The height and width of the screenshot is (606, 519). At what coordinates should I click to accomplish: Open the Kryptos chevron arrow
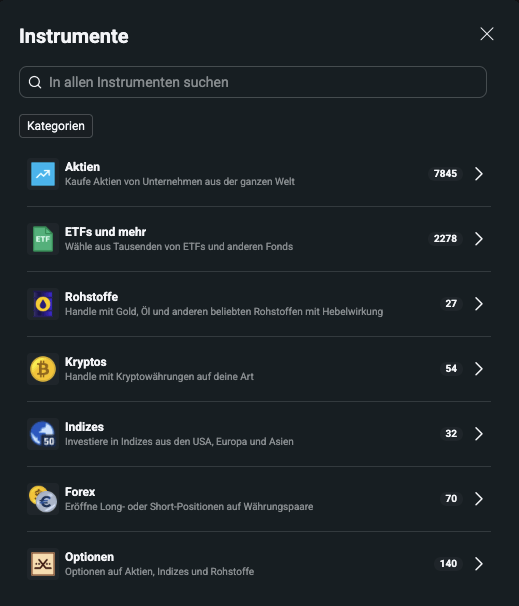coord(479,369)
